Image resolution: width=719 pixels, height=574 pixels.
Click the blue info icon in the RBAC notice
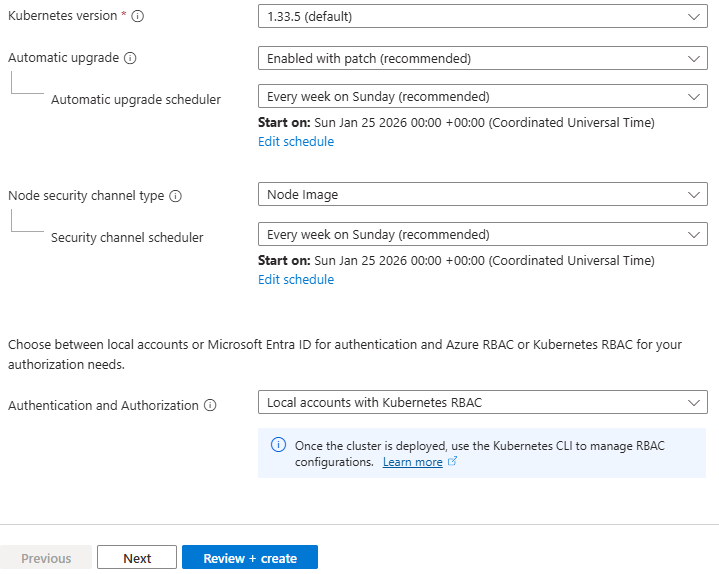click(x=279, y=445)
